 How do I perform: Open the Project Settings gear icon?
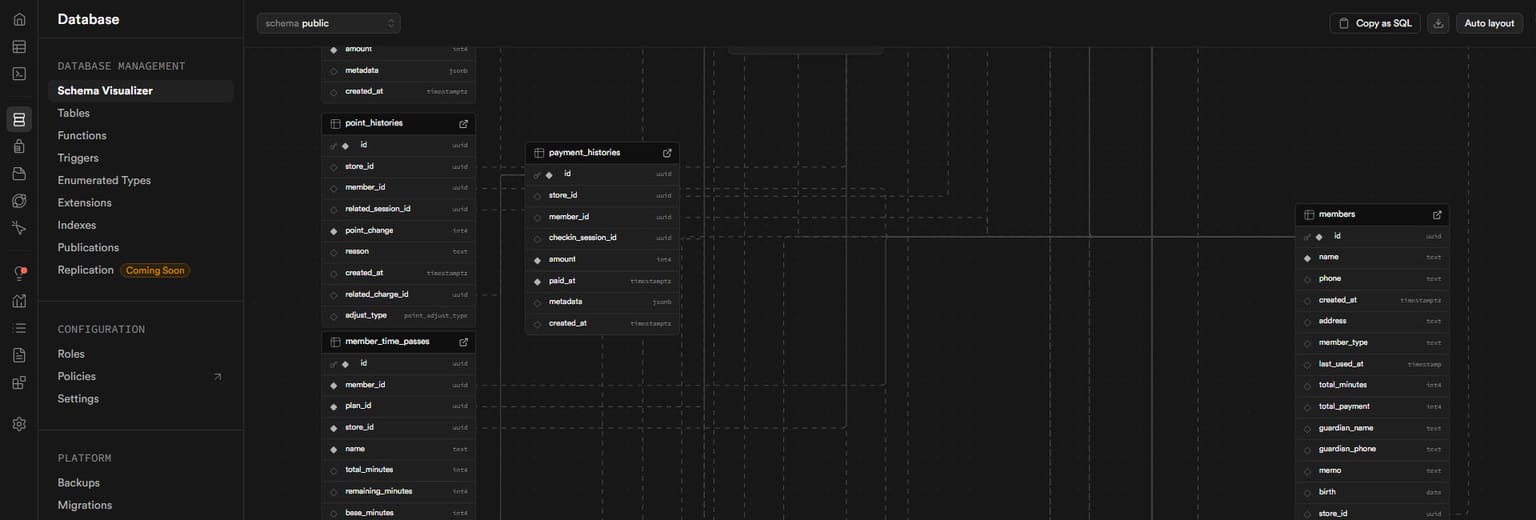(19, 424)
